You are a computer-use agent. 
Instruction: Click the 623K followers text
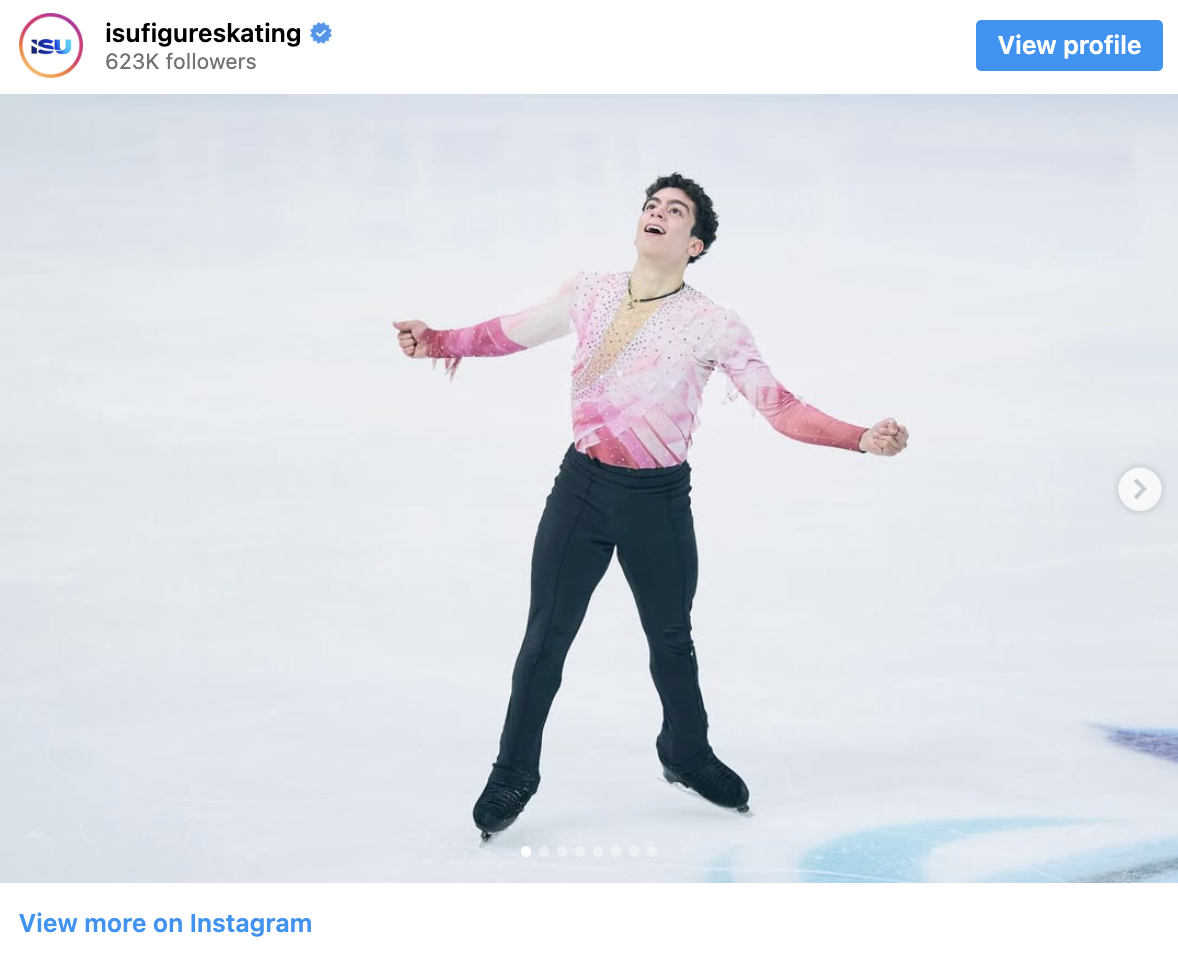[x=180, y=62]
